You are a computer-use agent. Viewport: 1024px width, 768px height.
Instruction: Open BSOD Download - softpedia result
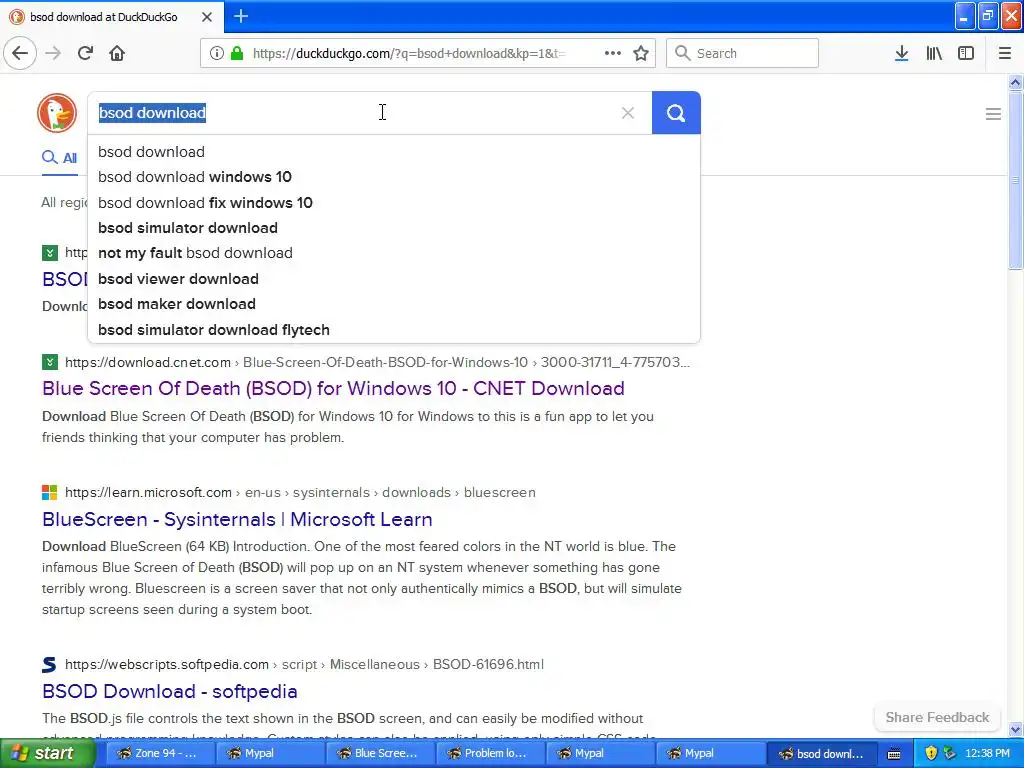tap(170, 691)
